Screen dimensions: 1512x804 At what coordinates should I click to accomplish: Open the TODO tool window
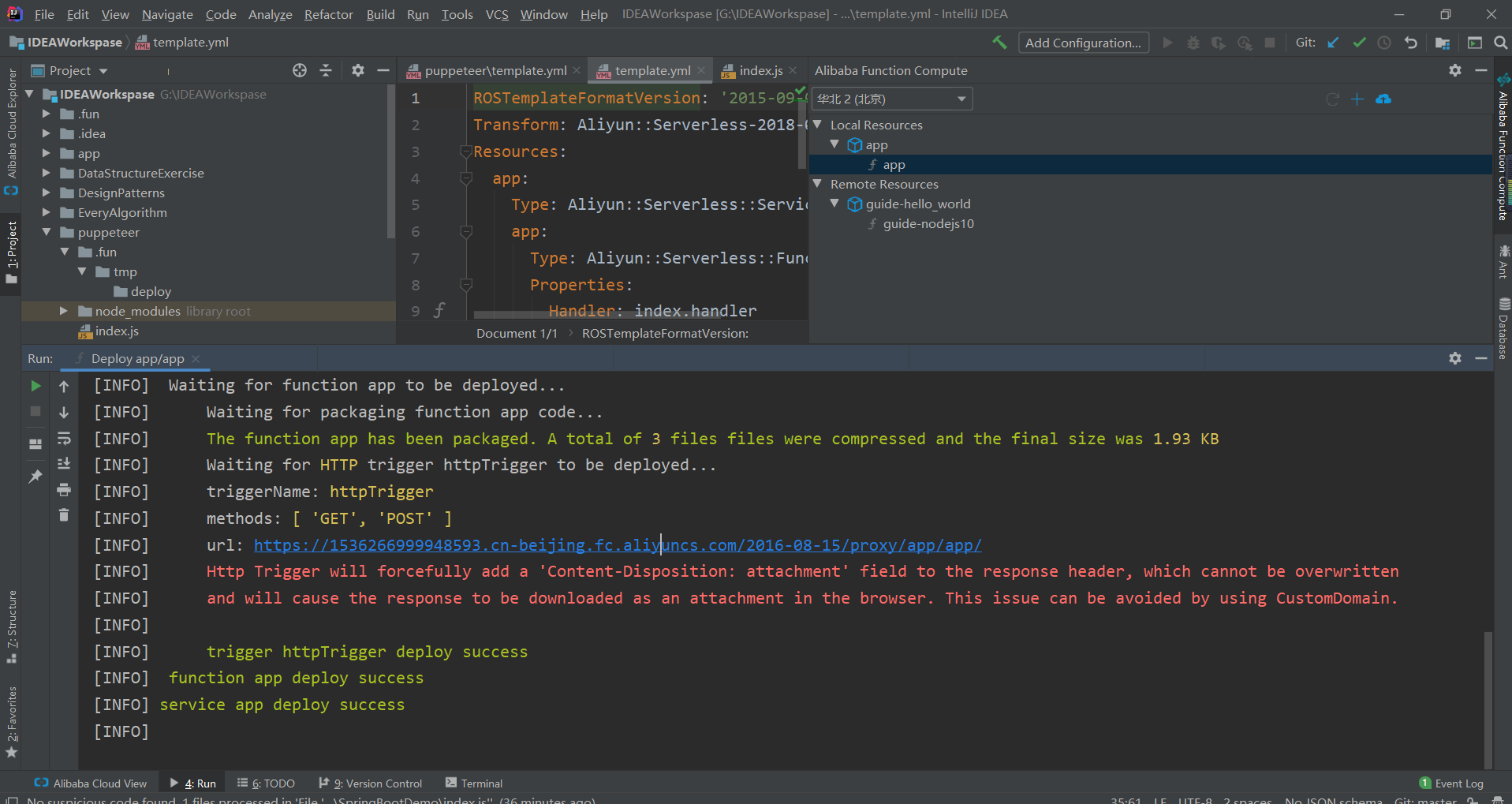pos(266,783)
